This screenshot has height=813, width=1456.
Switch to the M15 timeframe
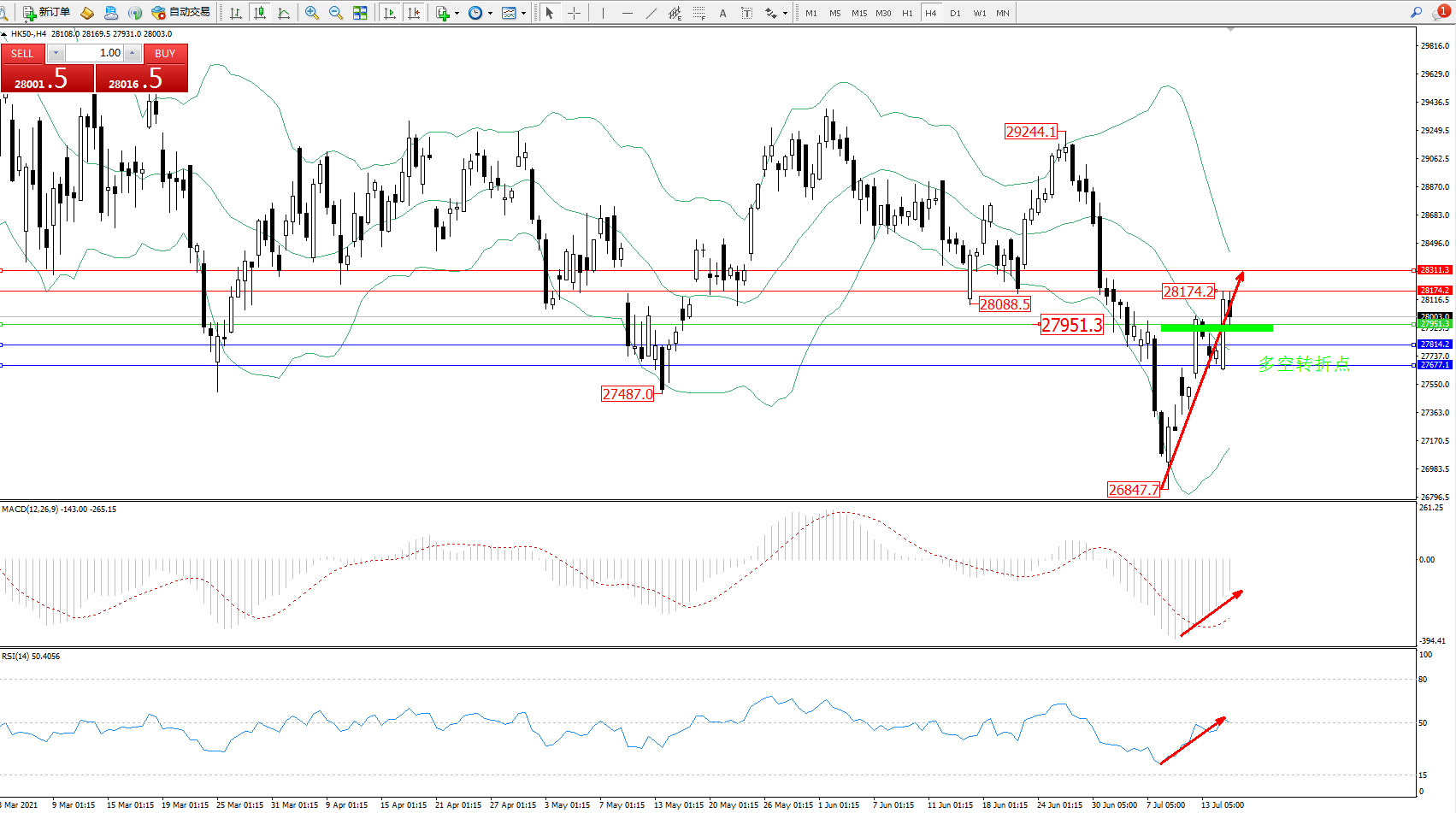tap(858, 13)
